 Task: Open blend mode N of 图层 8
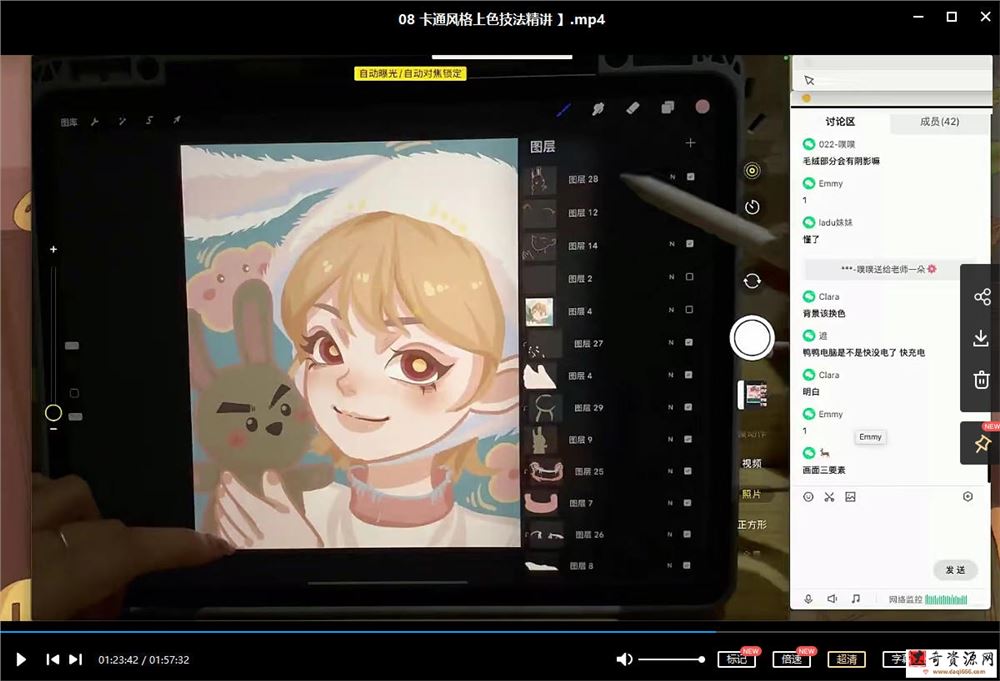point(670,565)
